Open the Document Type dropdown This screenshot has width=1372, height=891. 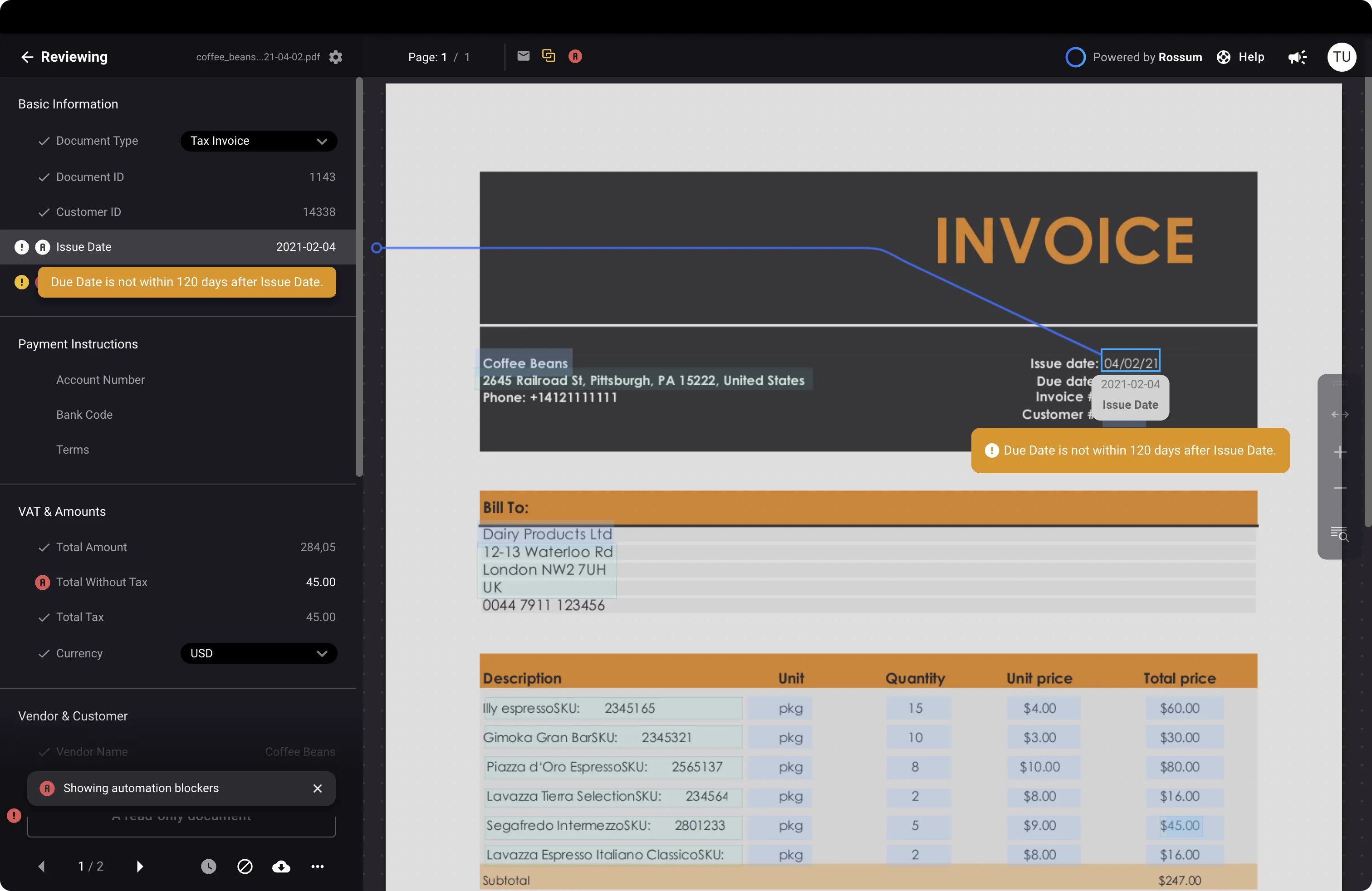[258, 141]
